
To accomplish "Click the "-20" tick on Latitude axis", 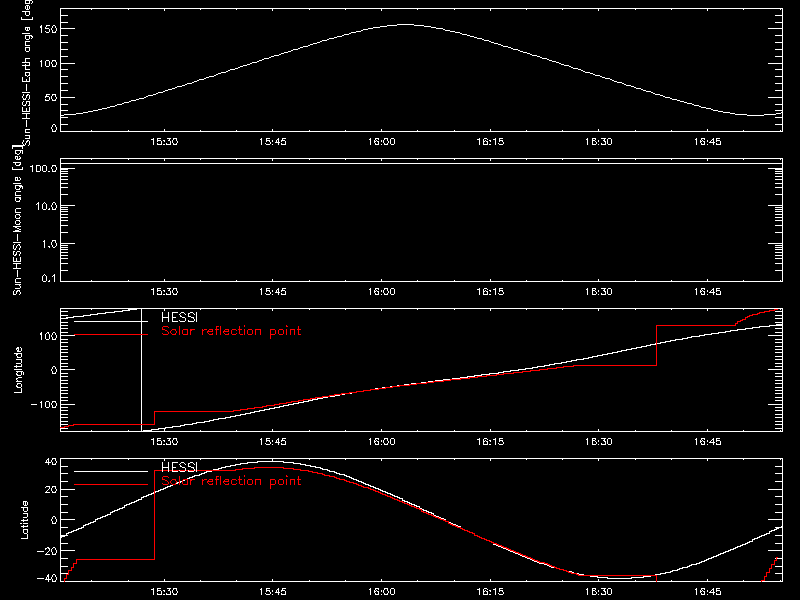I will 47,551.
